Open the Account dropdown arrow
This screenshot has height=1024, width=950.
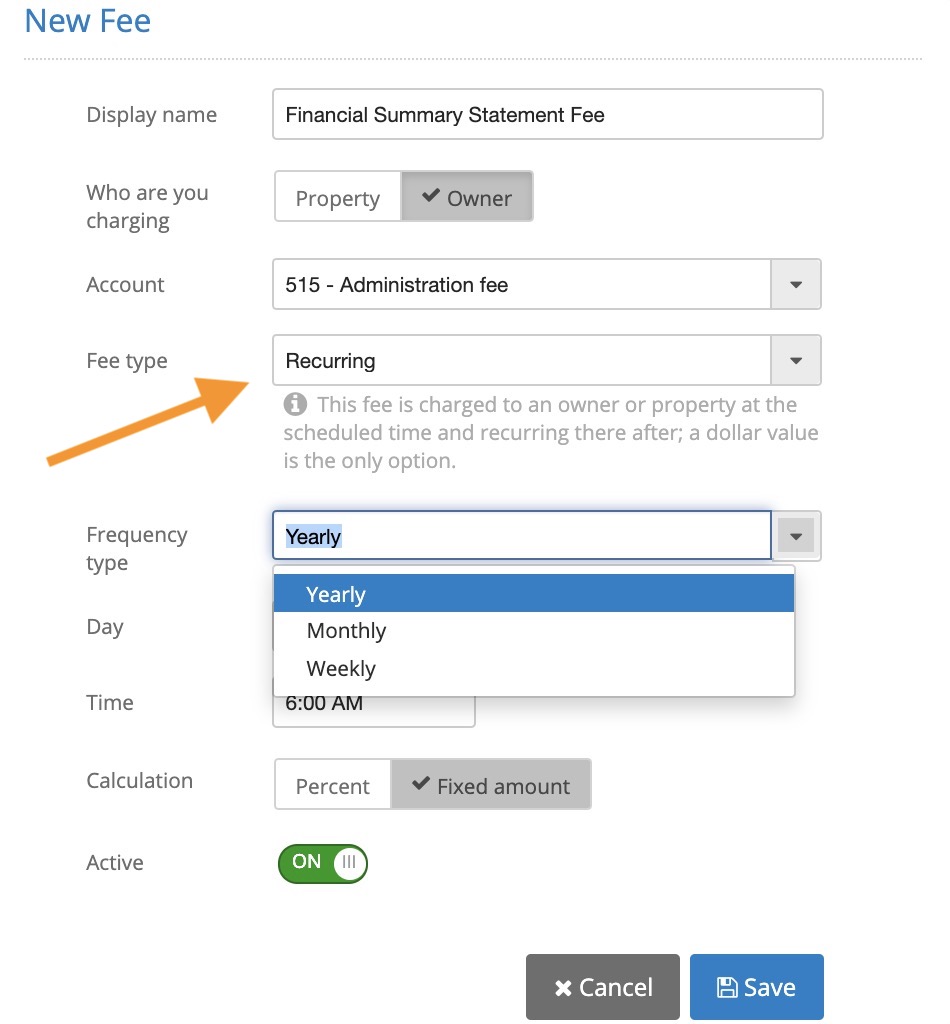pos(796,285)
